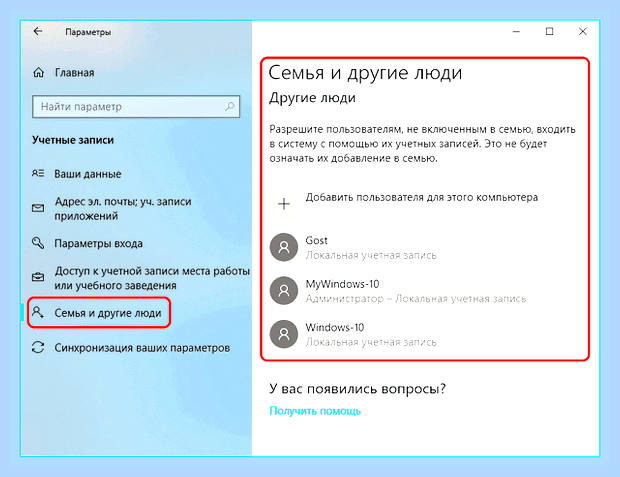The width and height of the screenshot is (620, 477).
Task: Open the Главная home icon
Action: (x=38, y=72)
